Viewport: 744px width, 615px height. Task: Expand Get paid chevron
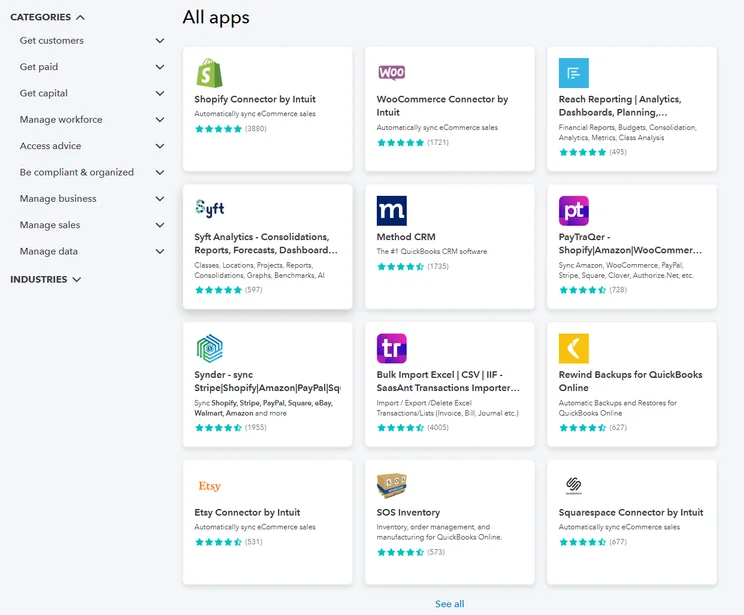(160, 67)
